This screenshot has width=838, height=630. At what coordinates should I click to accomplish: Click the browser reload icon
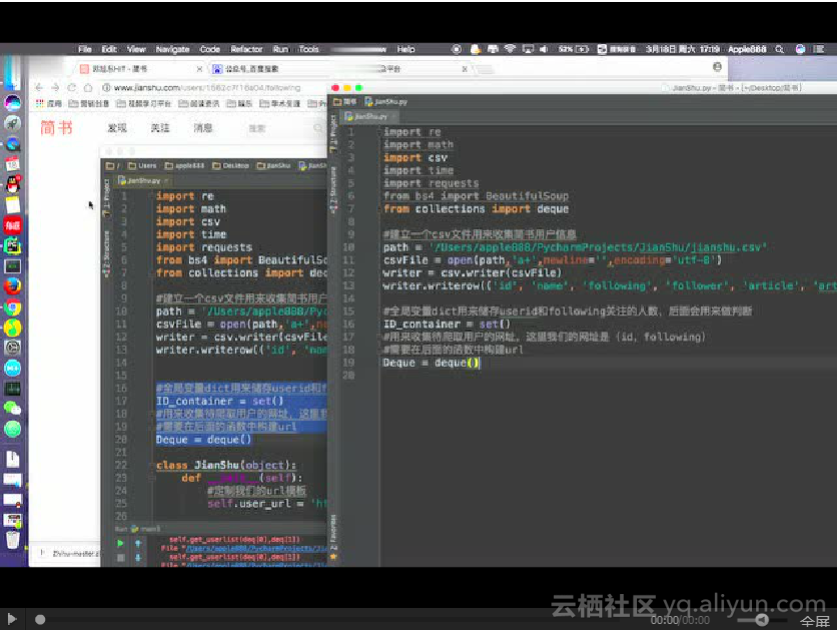click(72, 87)
